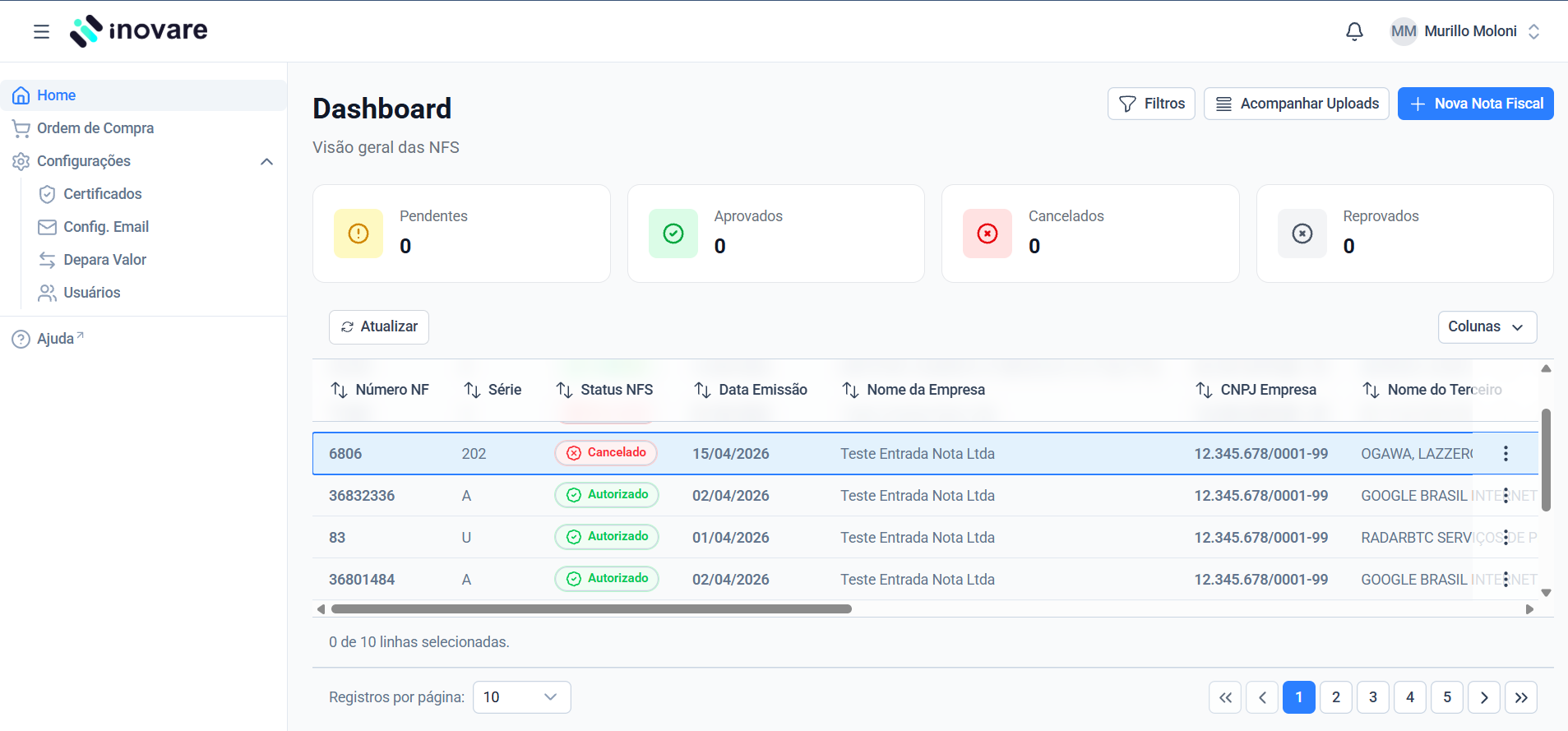This screenshot has width=1568, height=731.
Task: Sort by CNPJ Empresa column
Action: [x=1256, y=390]
